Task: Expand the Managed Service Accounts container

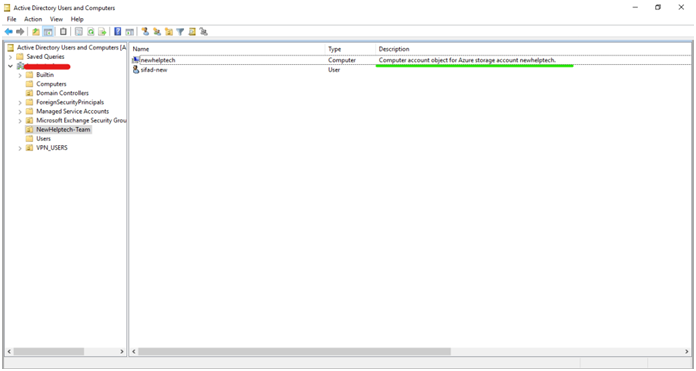Action: (20, 111)
